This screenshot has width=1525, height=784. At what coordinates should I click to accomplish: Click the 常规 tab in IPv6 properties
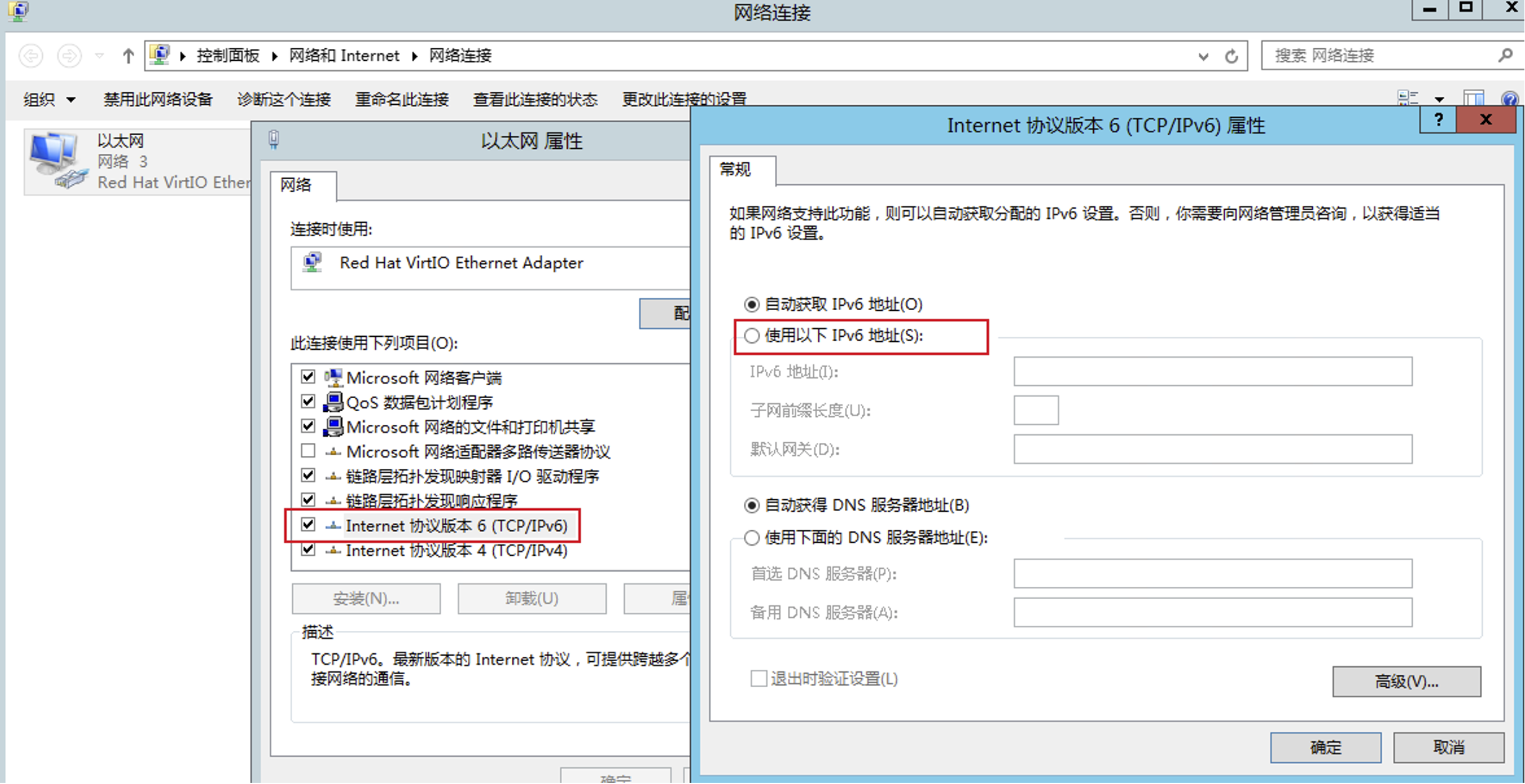(x=736, y=170)
